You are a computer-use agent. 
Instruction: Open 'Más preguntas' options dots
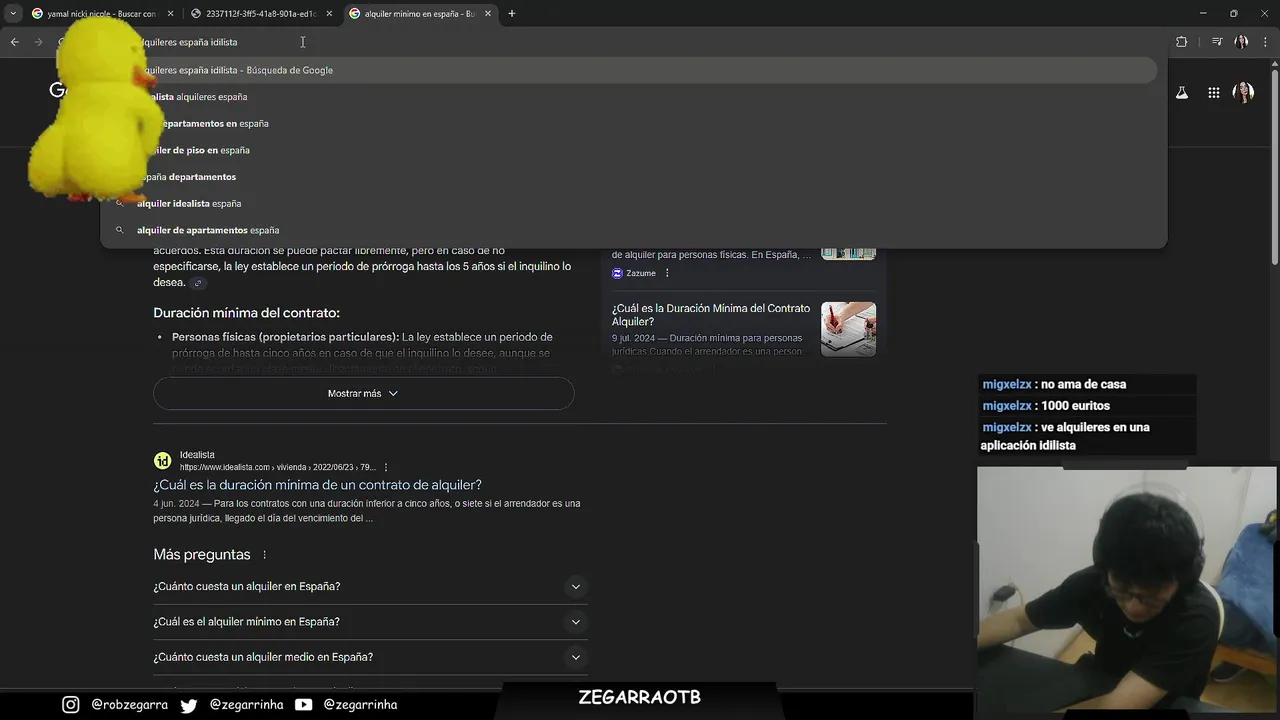265,555
